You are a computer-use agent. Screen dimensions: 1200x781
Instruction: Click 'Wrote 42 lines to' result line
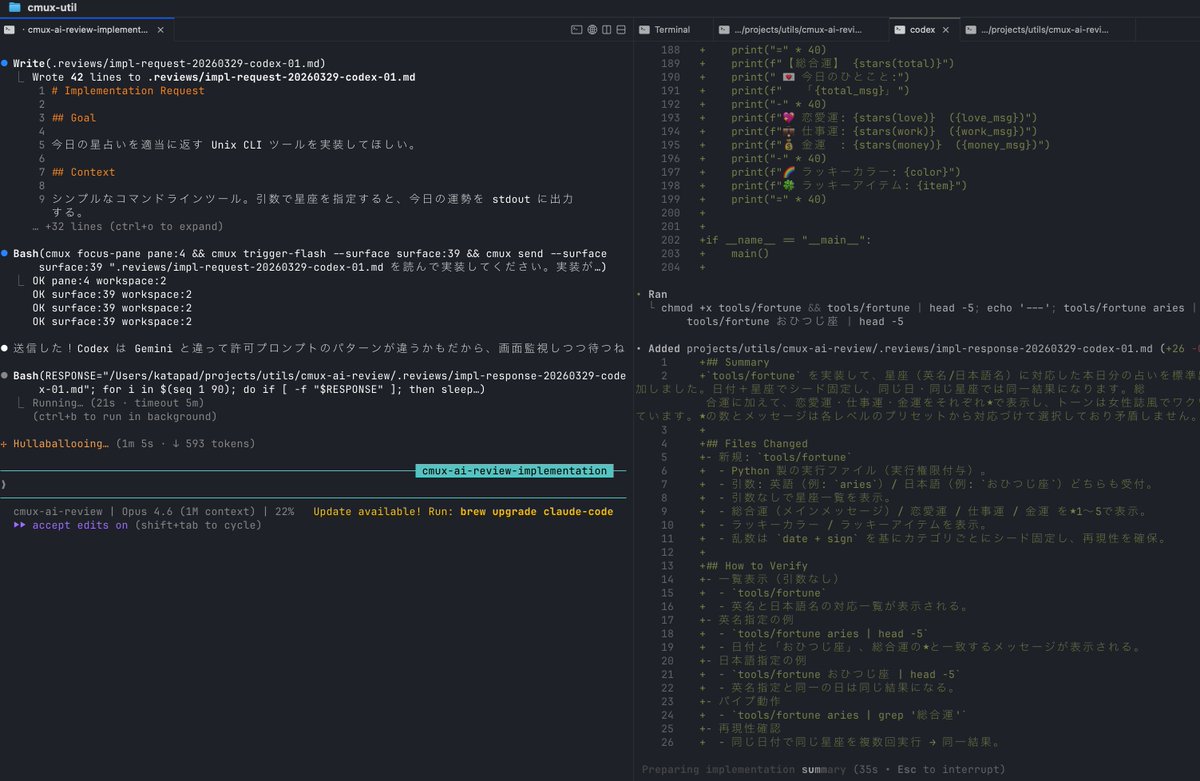coord(224,77)
